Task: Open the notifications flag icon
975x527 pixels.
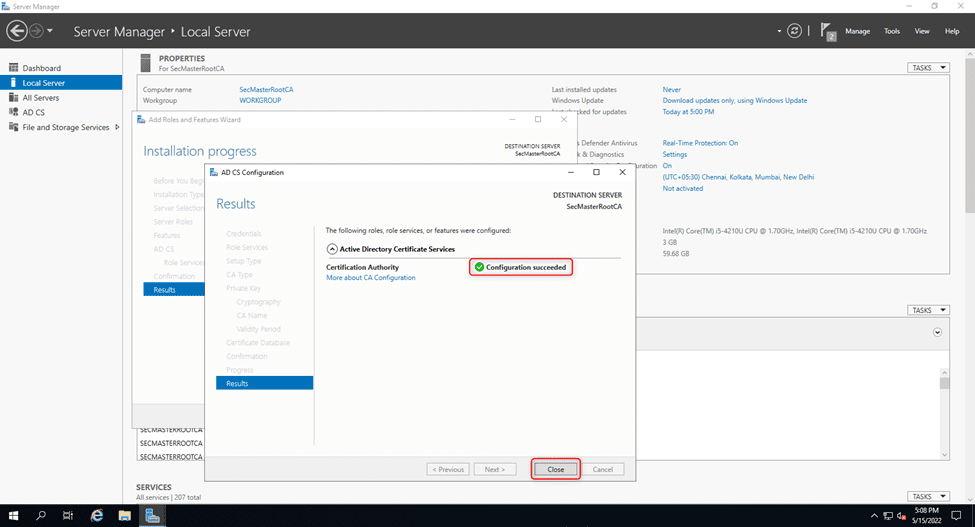Action: [x=827, y=31]
